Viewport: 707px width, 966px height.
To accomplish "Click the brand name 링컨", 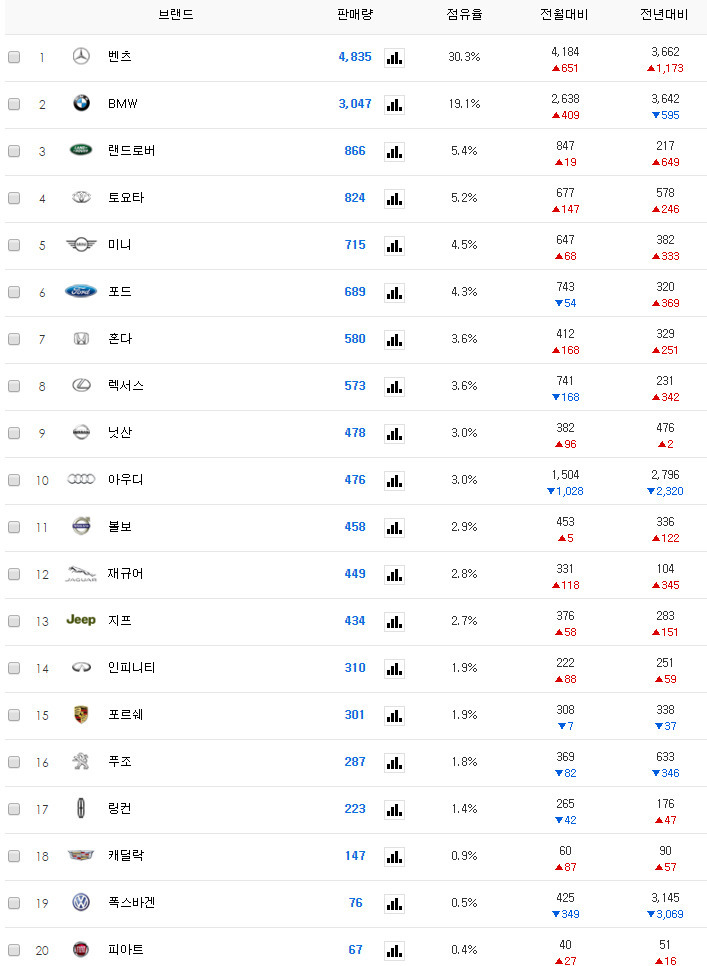I will click(119, 808).
